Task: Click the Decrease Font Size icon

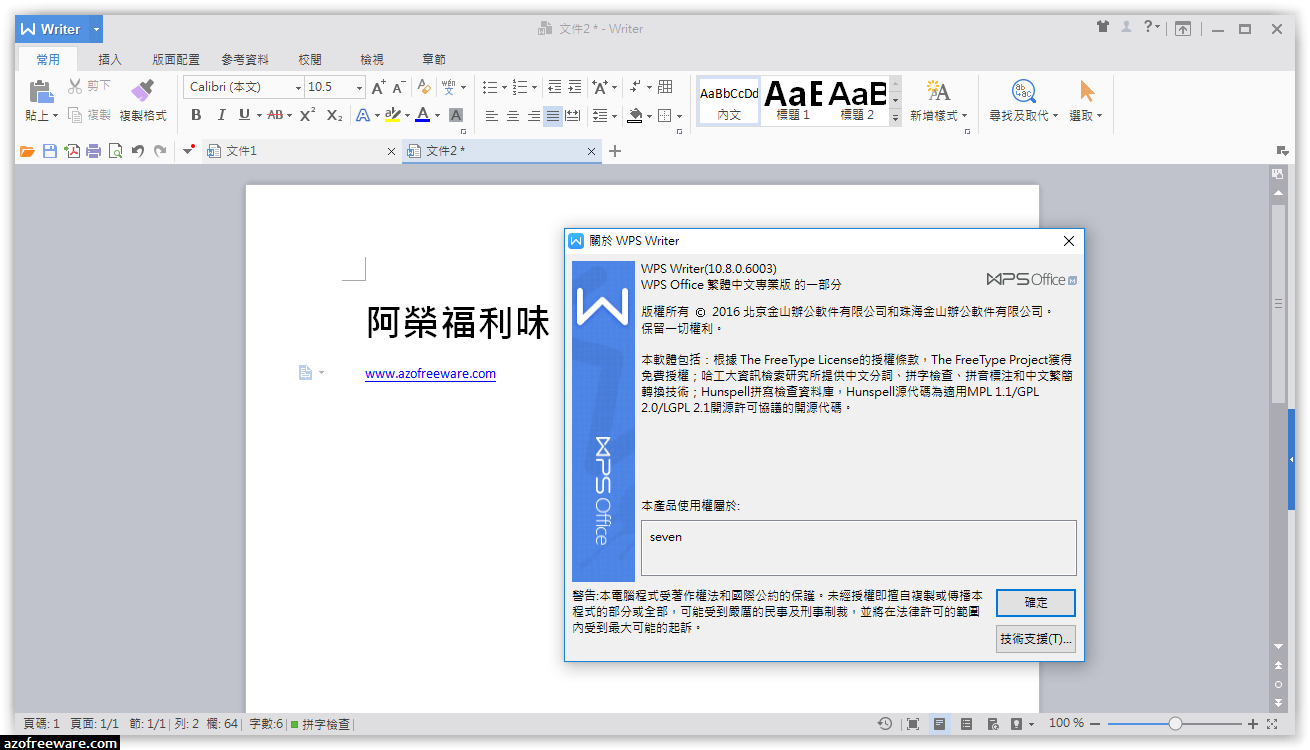Action: pyautogui.click(x=399, y=87)
